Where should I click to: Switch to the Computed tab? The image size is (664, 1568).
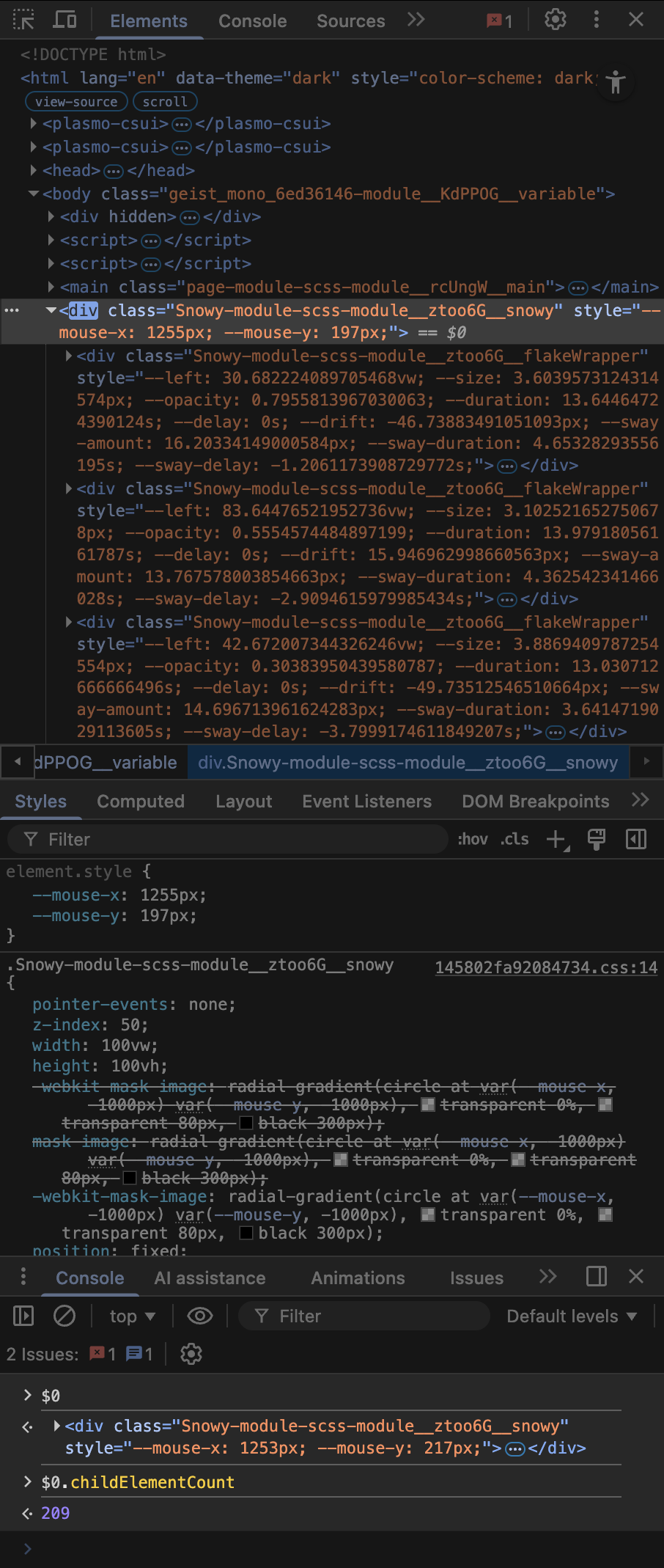[x=141, y=802]
